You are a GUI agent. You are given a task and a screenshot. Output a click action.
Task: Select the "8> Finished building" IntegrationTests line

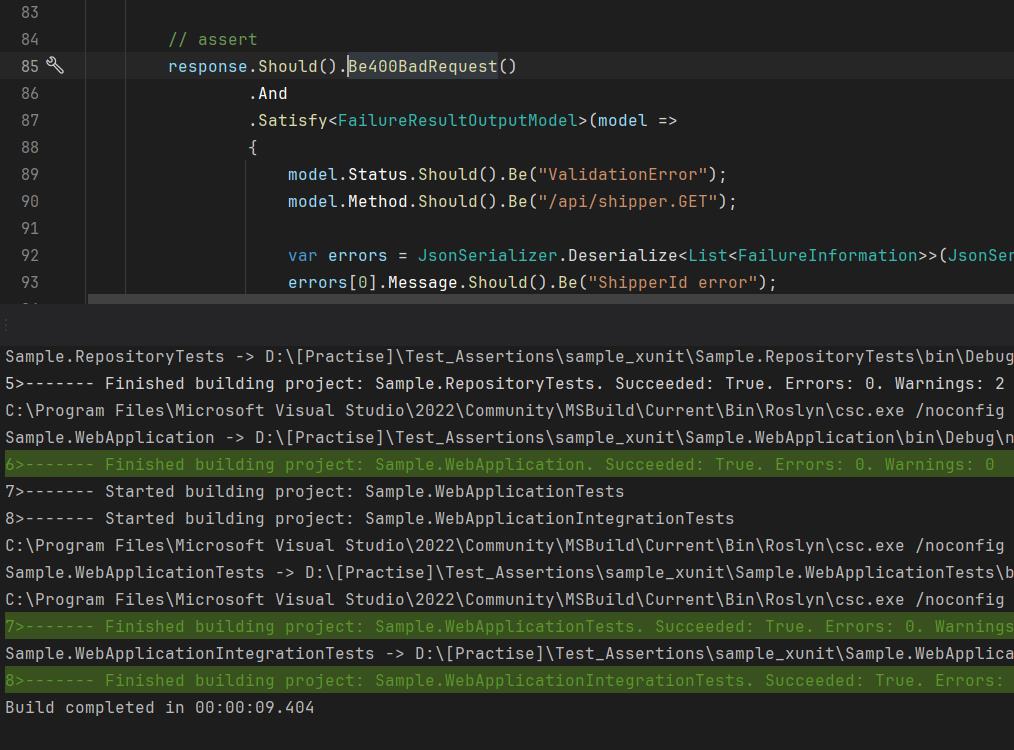(x=500, y=680)
